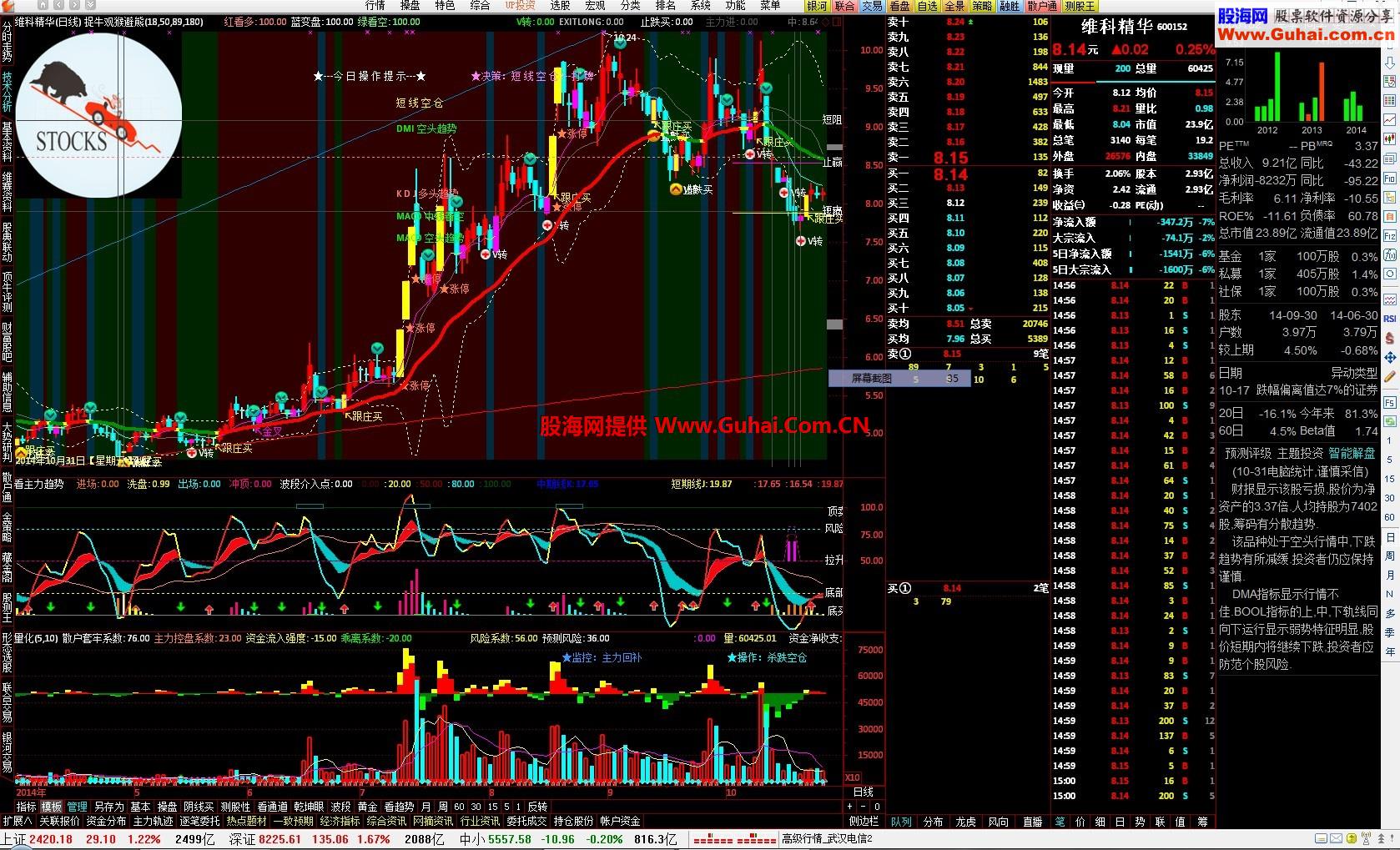This screenshot has height=850, width=1400.
Task: Open the 功能 top menu
Action: (x=735, y=6)
